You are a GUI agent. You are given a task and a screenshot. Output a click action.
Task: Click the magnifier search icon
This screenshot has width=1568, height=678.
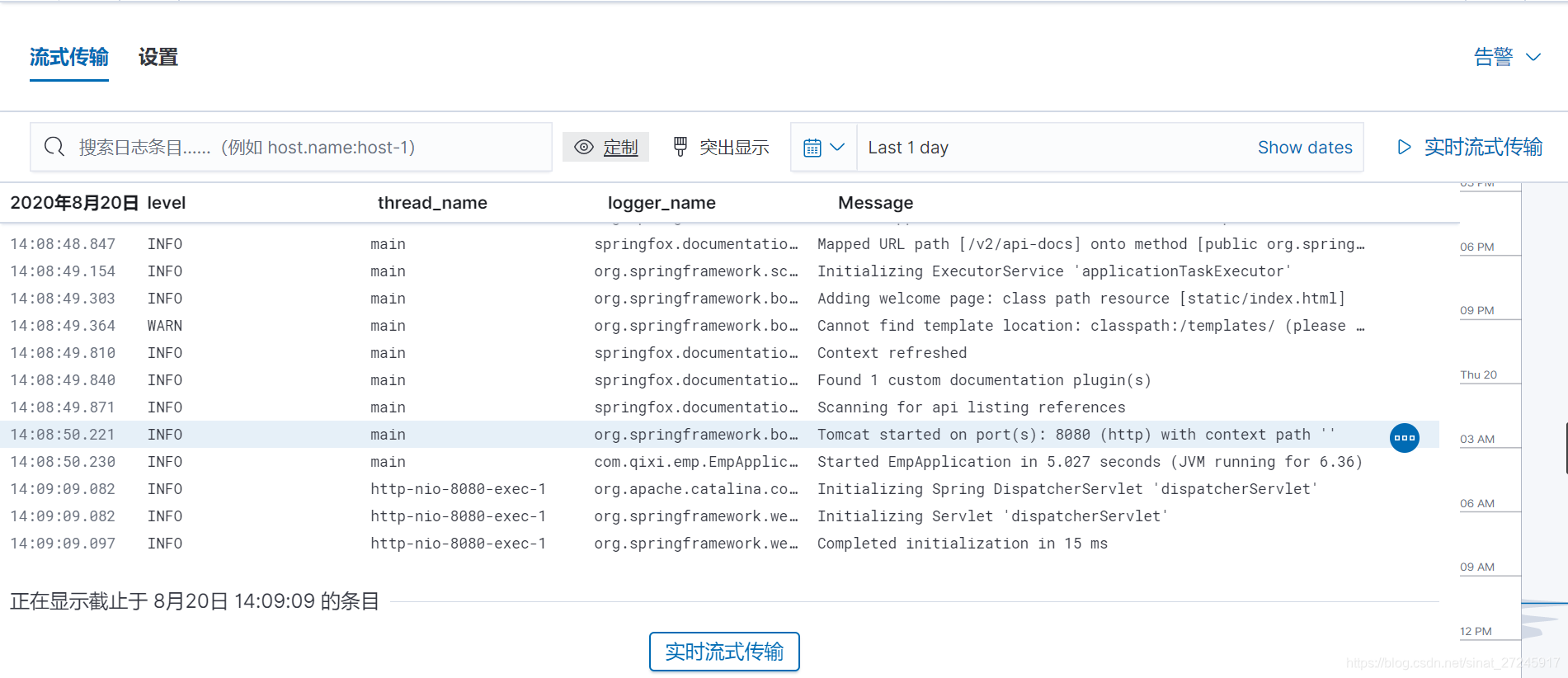(54, 147)
